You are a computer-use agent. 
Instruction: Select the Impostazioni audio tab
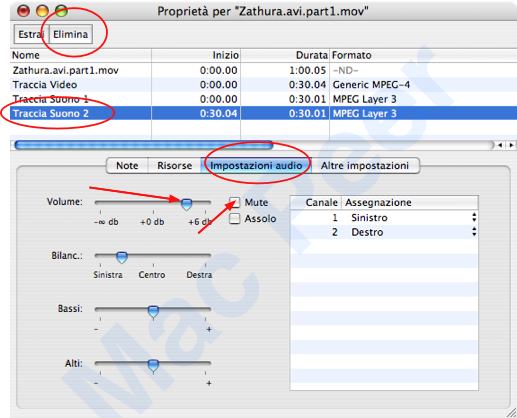[256, 166]
